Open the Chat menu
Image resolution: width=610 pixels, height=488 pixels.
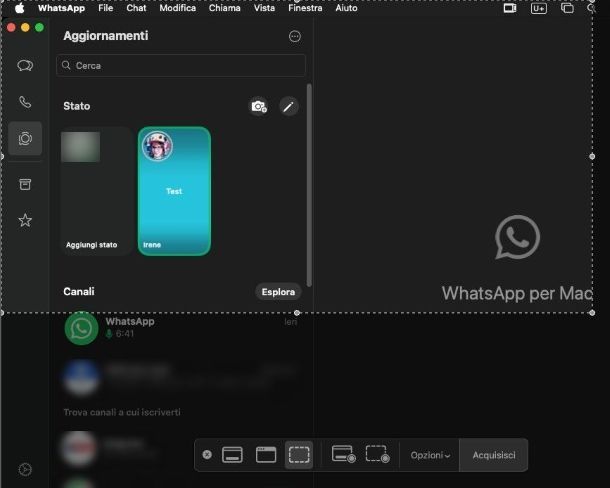136,8
